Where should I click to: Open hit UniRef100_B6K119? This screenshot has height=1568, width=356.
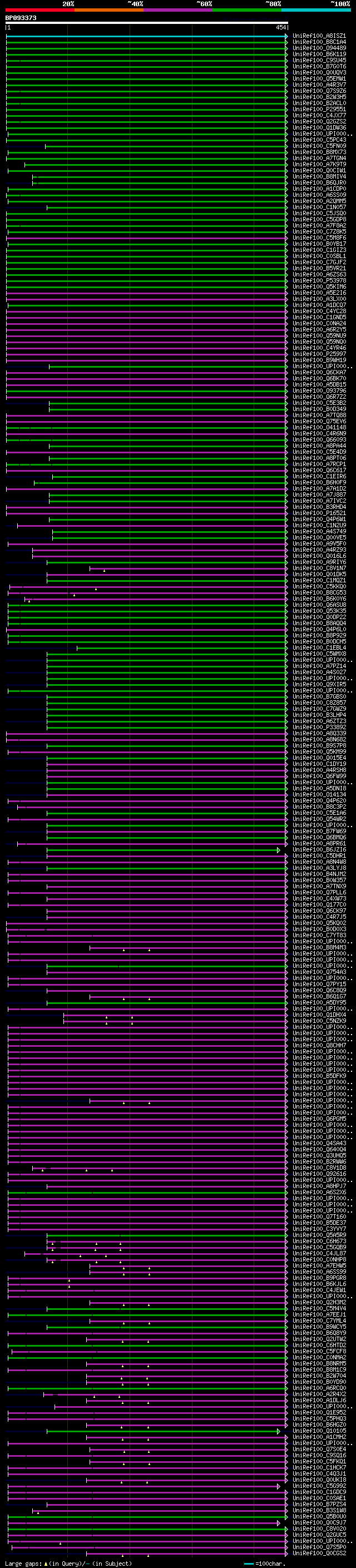coord(319,54)
